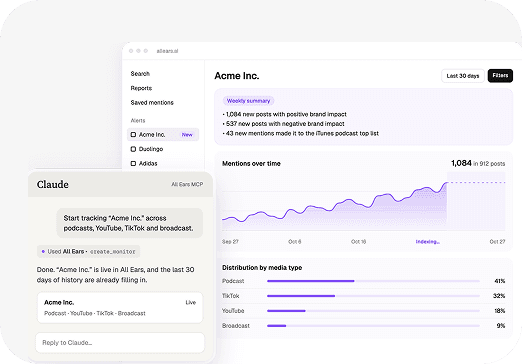Click the YouTube distribution bar

click(x=373, y=311)
